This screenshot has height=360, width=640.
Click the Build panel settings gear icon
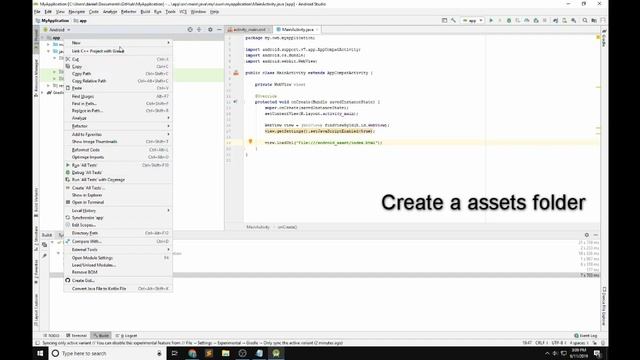(x=587, y=235)
